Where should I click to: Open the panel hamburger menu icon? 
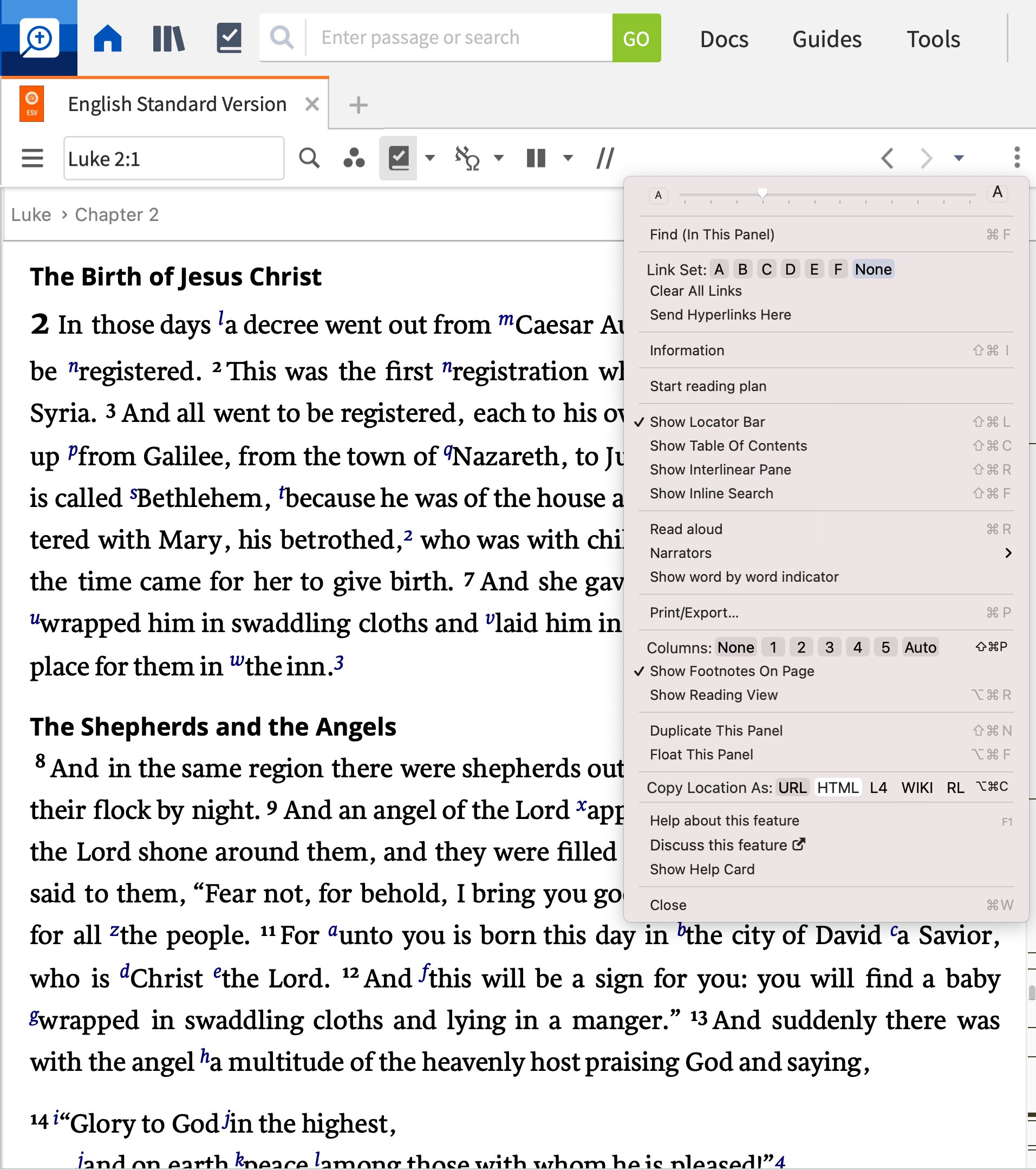click(32, 158)
